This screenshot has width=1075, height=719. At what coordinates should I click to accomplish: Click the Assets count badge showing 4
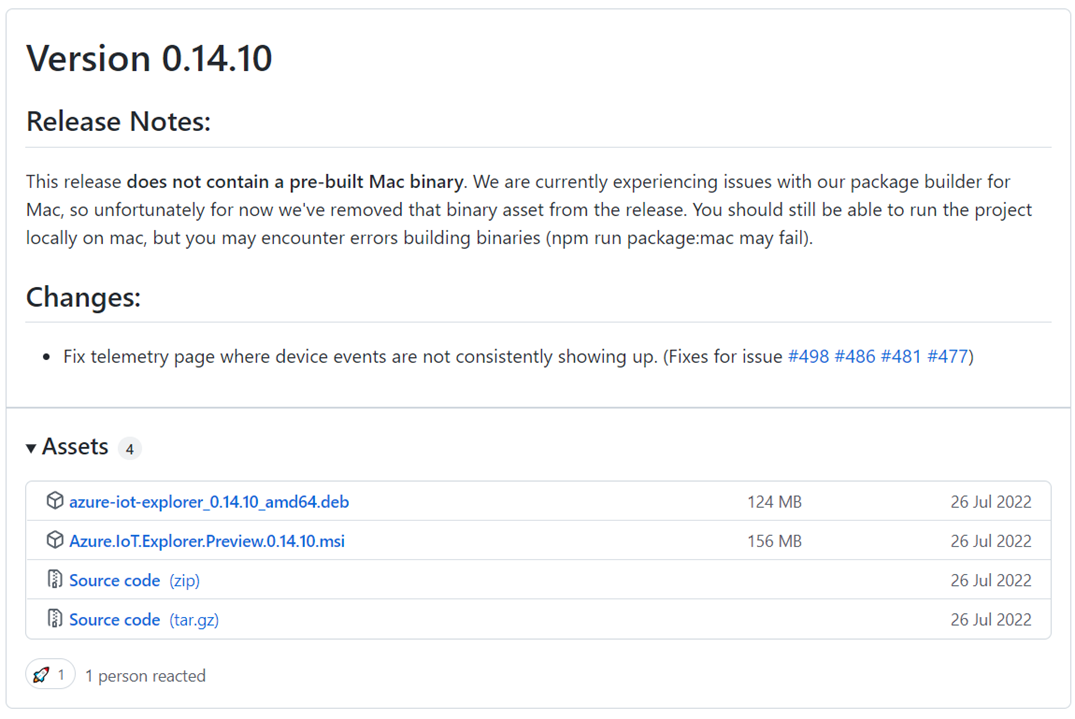129,449
